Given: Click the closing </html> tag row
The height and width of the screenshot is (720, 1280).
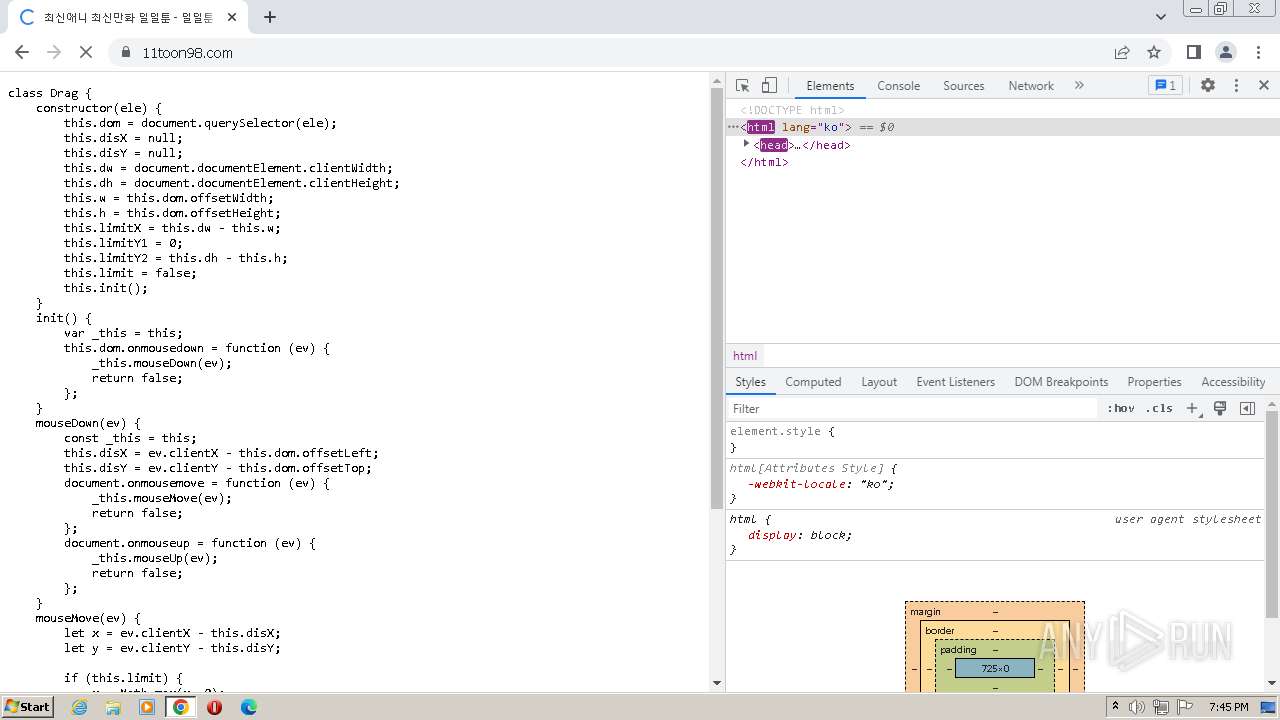Looking at the screenshot, I should click(x=764, y=162).
